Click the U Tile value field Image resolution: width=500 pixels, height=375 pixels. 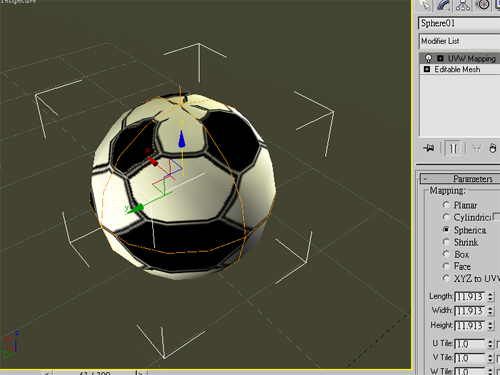[470, 344]
